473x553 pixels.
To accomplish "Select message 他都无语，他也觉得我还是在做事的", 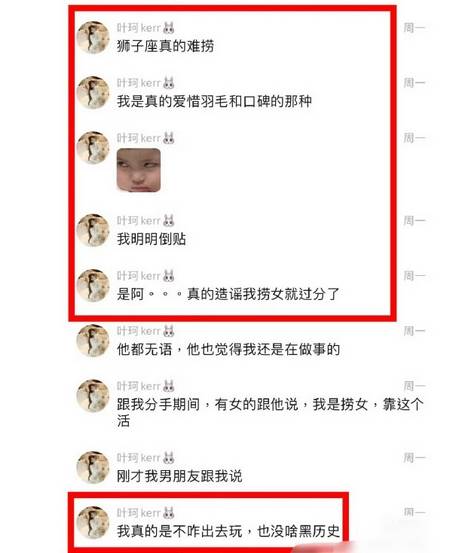I will click(x=228, y=350).
